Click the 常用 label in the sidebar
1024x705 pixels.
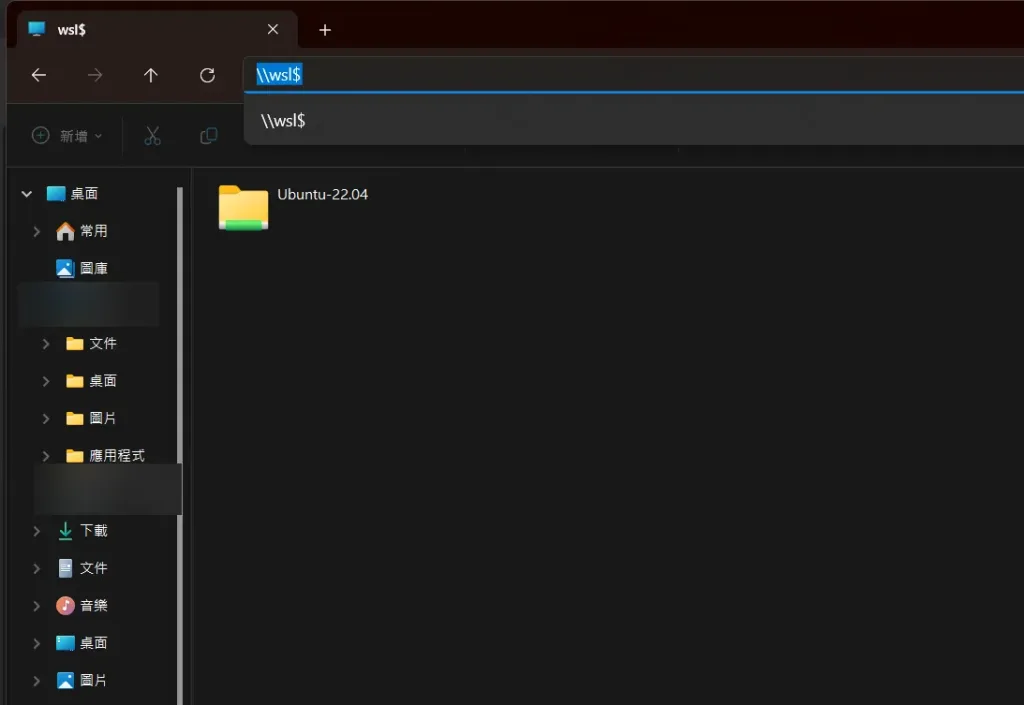[x=93, y=231]
